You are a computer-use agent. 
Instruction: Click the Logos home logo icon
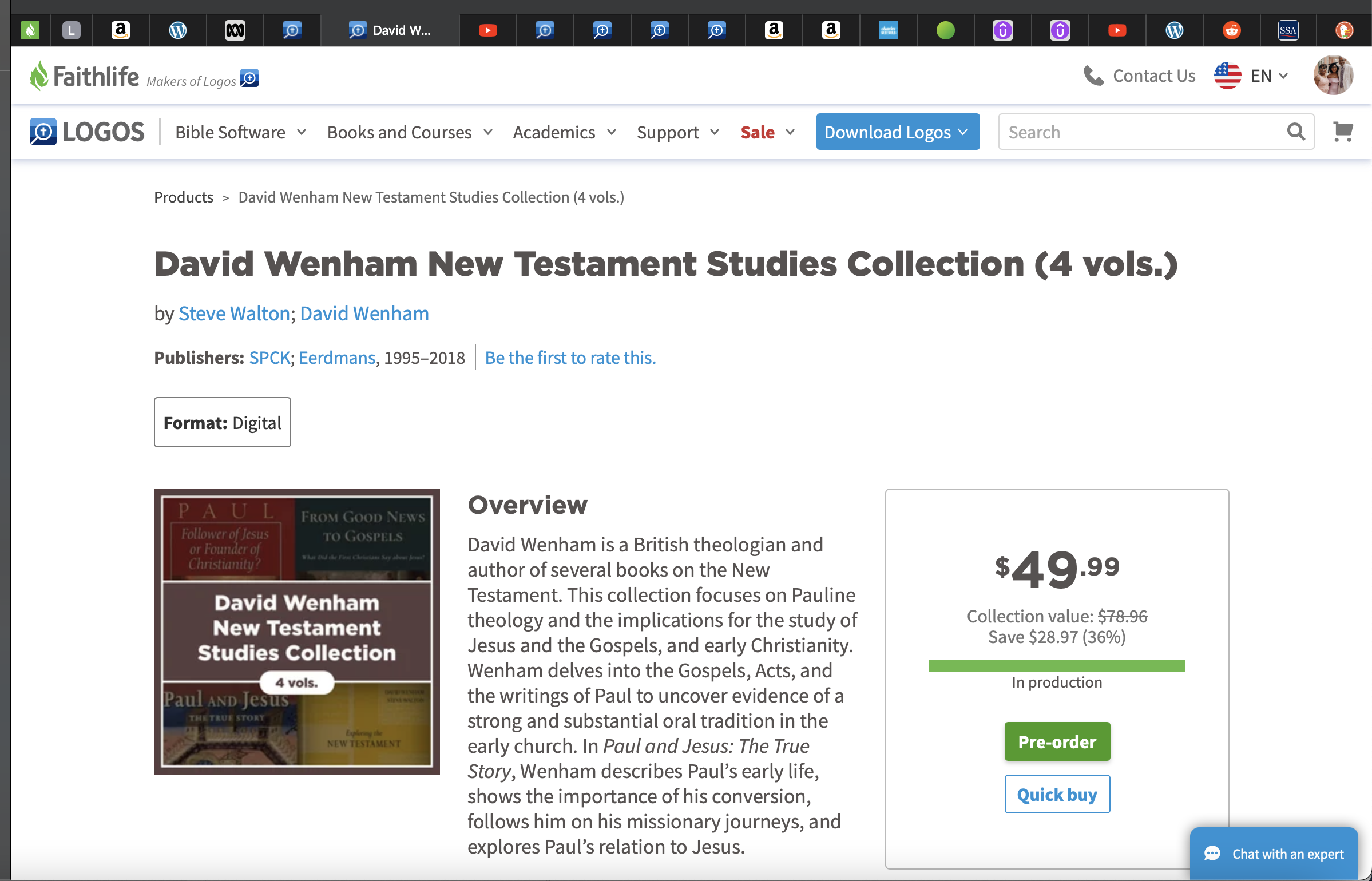43,132
